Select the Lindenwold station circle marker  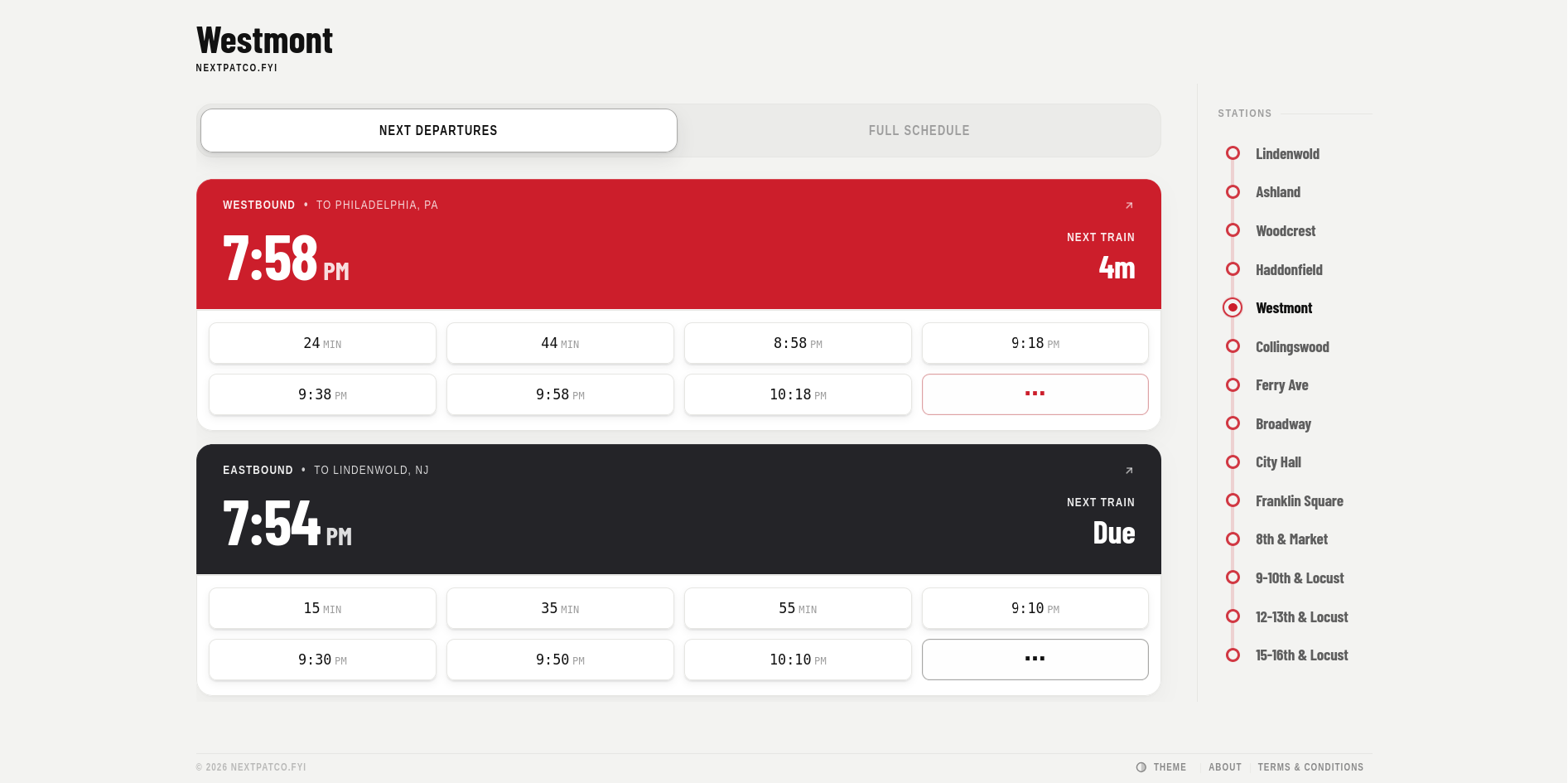click(x=1233, y=153)
